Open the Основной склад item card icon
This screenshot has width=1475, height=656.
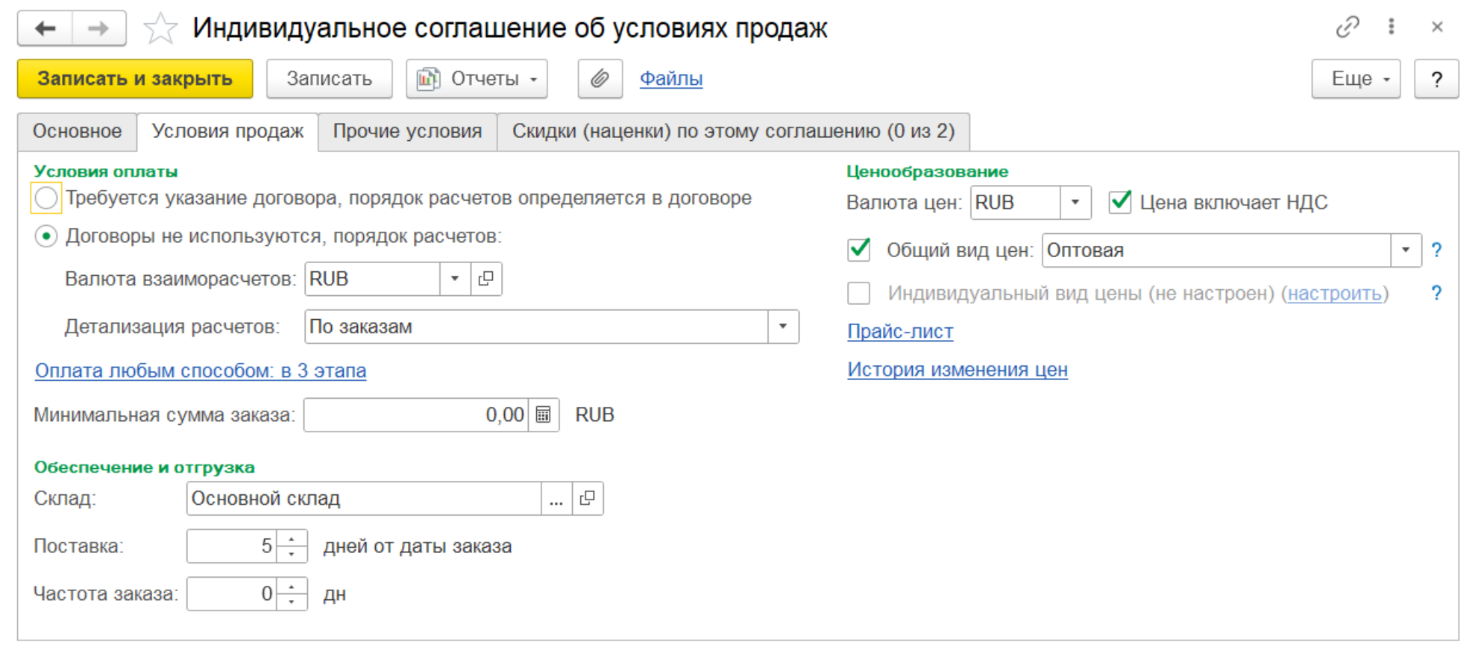click(587, 498)
